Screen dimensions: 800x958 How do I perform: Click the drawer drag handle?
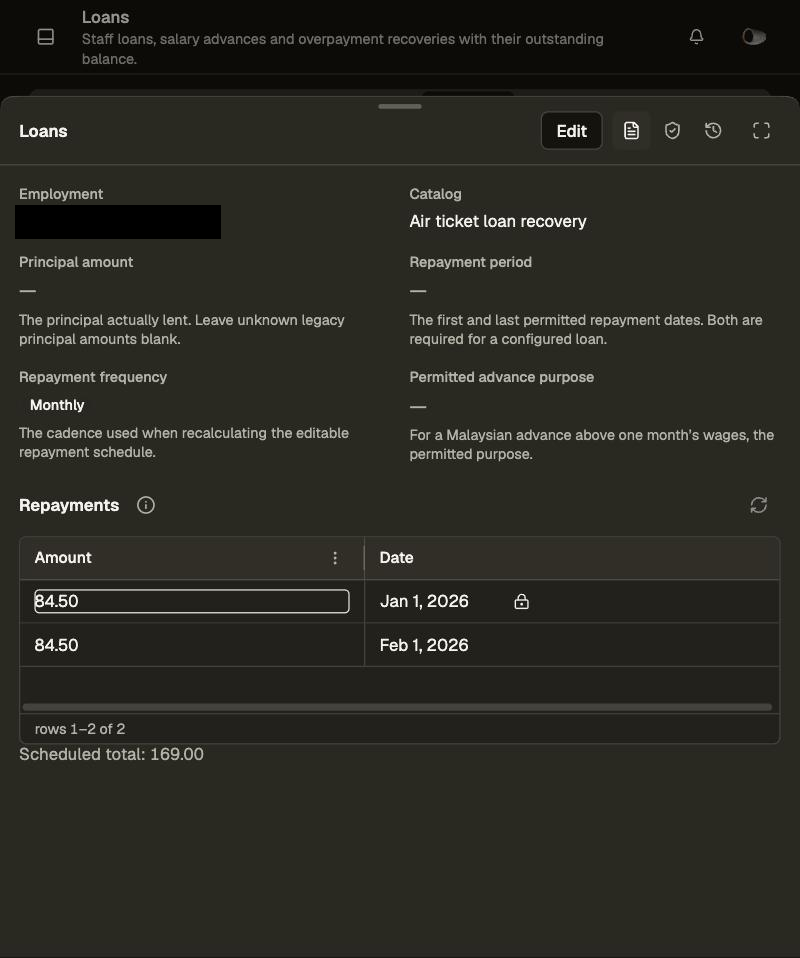click(400, 106)
